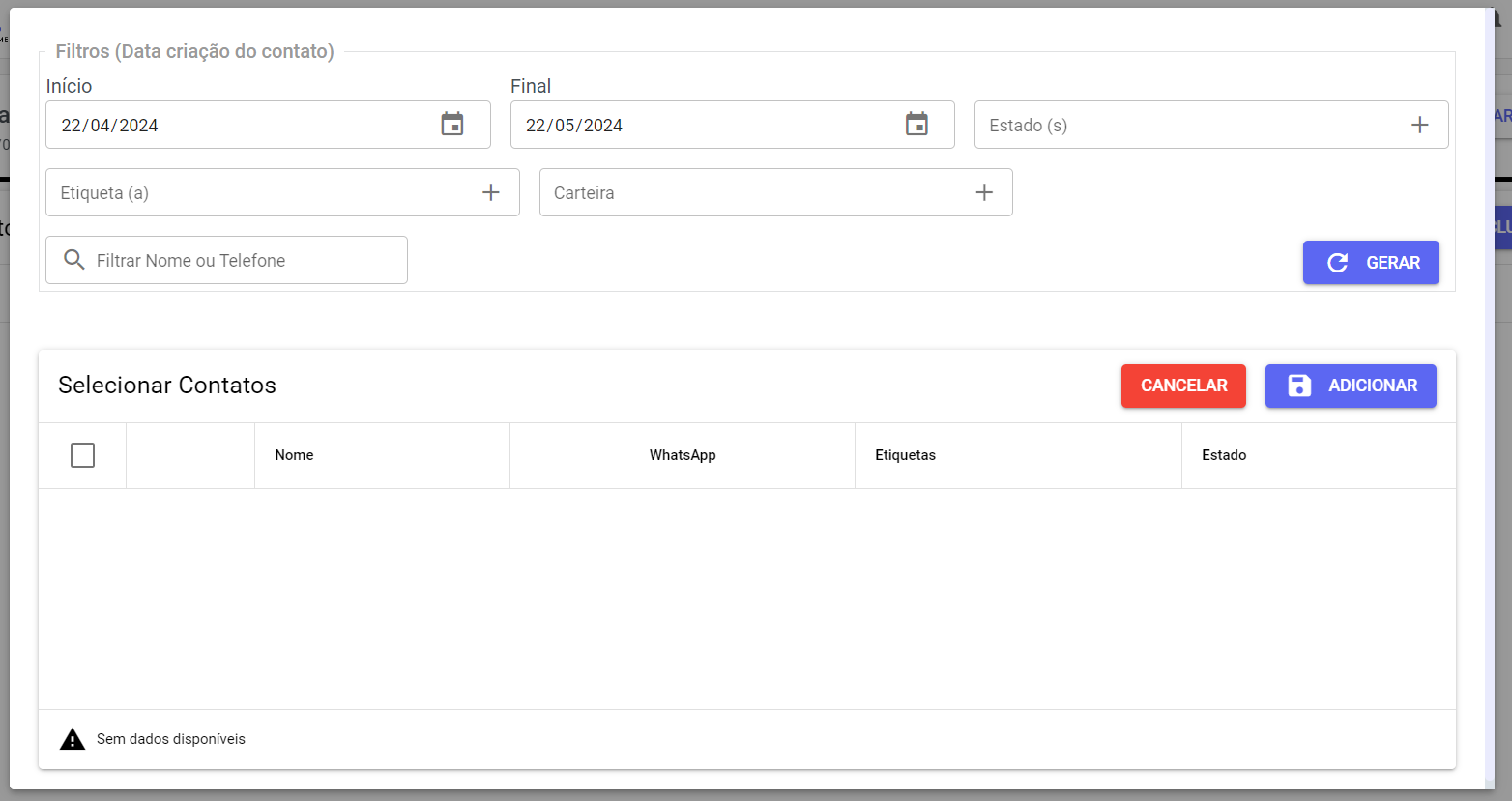Open the Início date calendar picker icon
1512x801 pixels.
[452, 125]
